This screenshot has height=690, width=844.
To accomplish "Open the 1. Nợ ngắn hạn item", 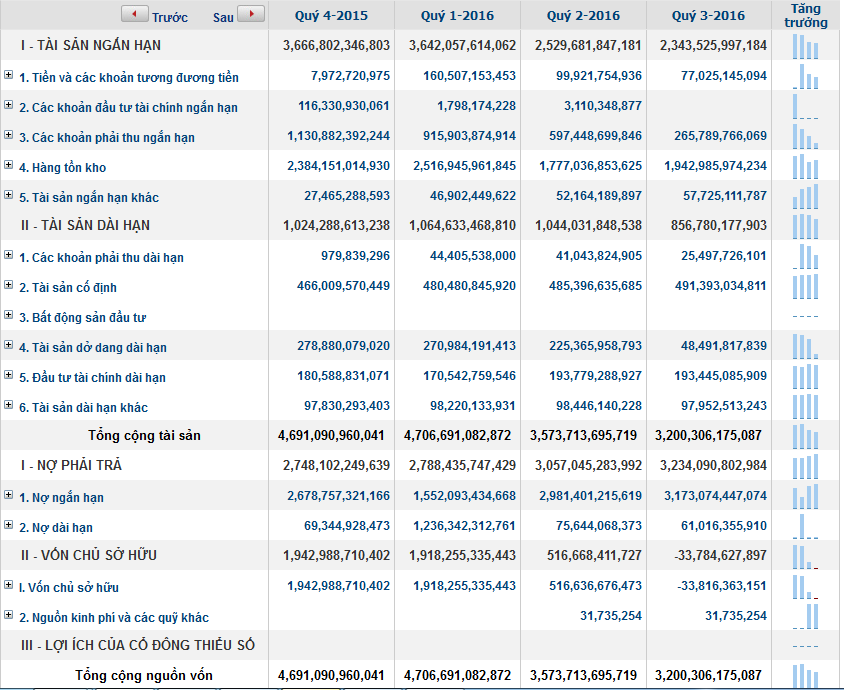I will pyautogui.click(x=61, y=498).
